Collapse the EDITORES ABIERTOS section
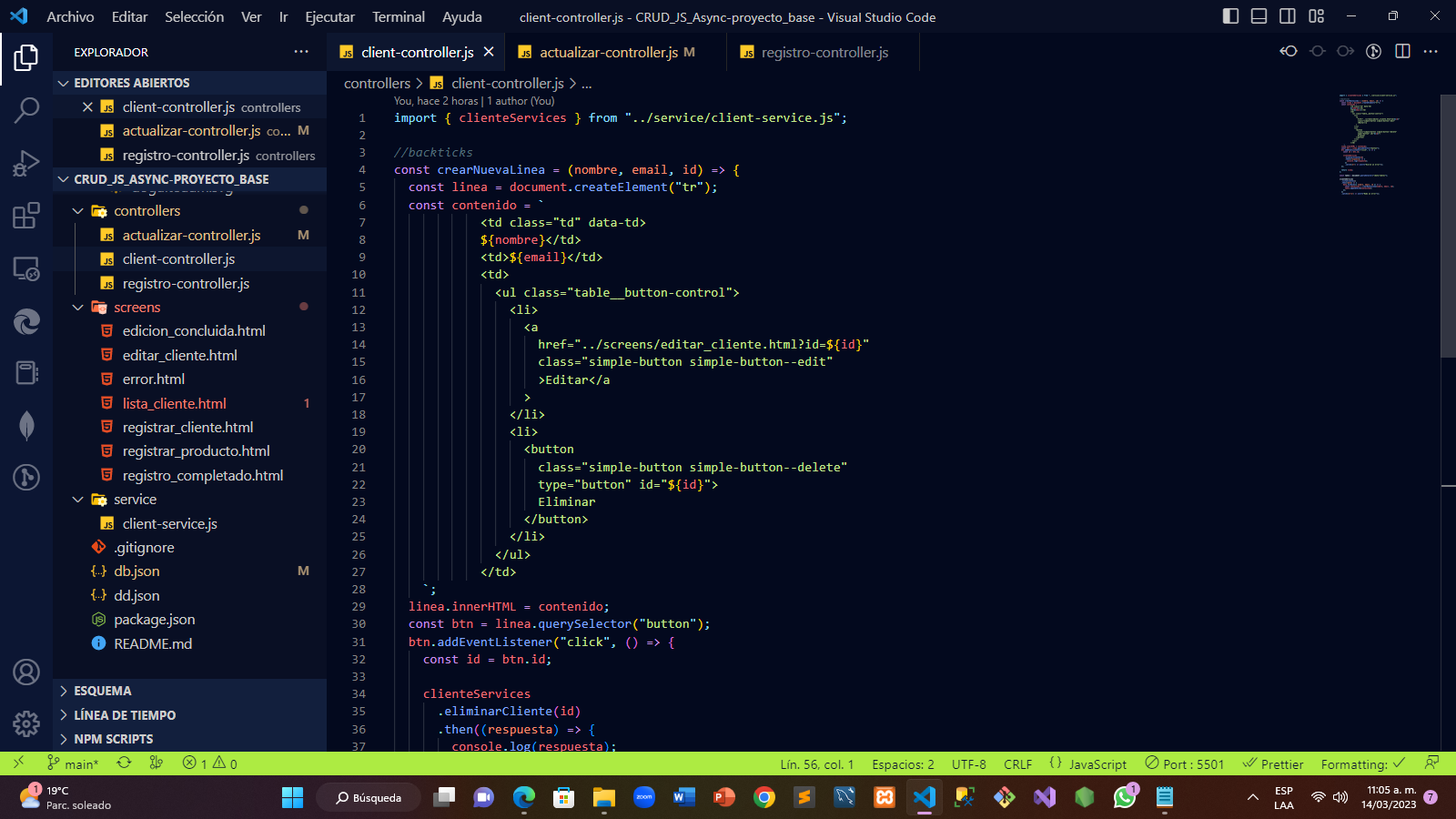 click(189, 83)
